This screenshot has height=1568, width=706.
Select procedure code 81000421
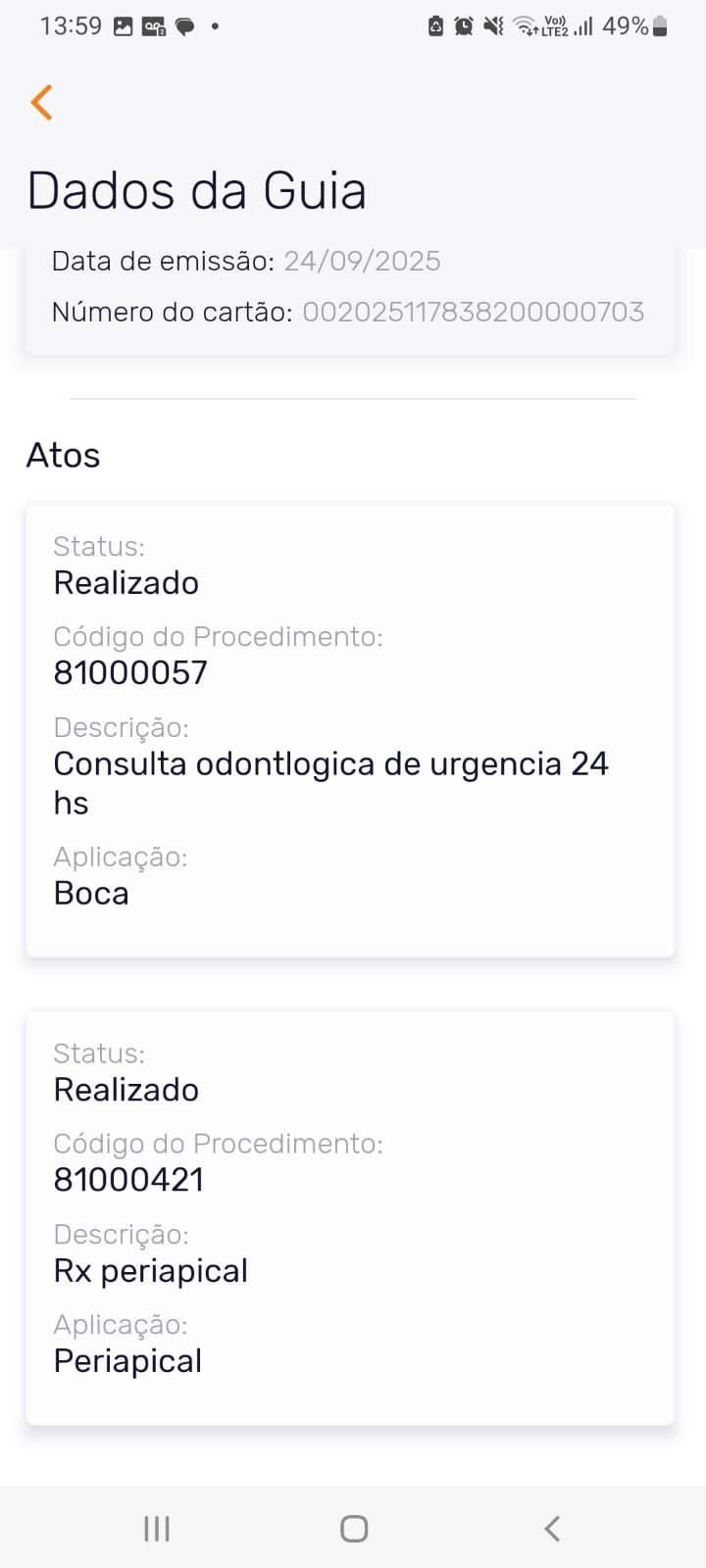tap(128, 1179)
